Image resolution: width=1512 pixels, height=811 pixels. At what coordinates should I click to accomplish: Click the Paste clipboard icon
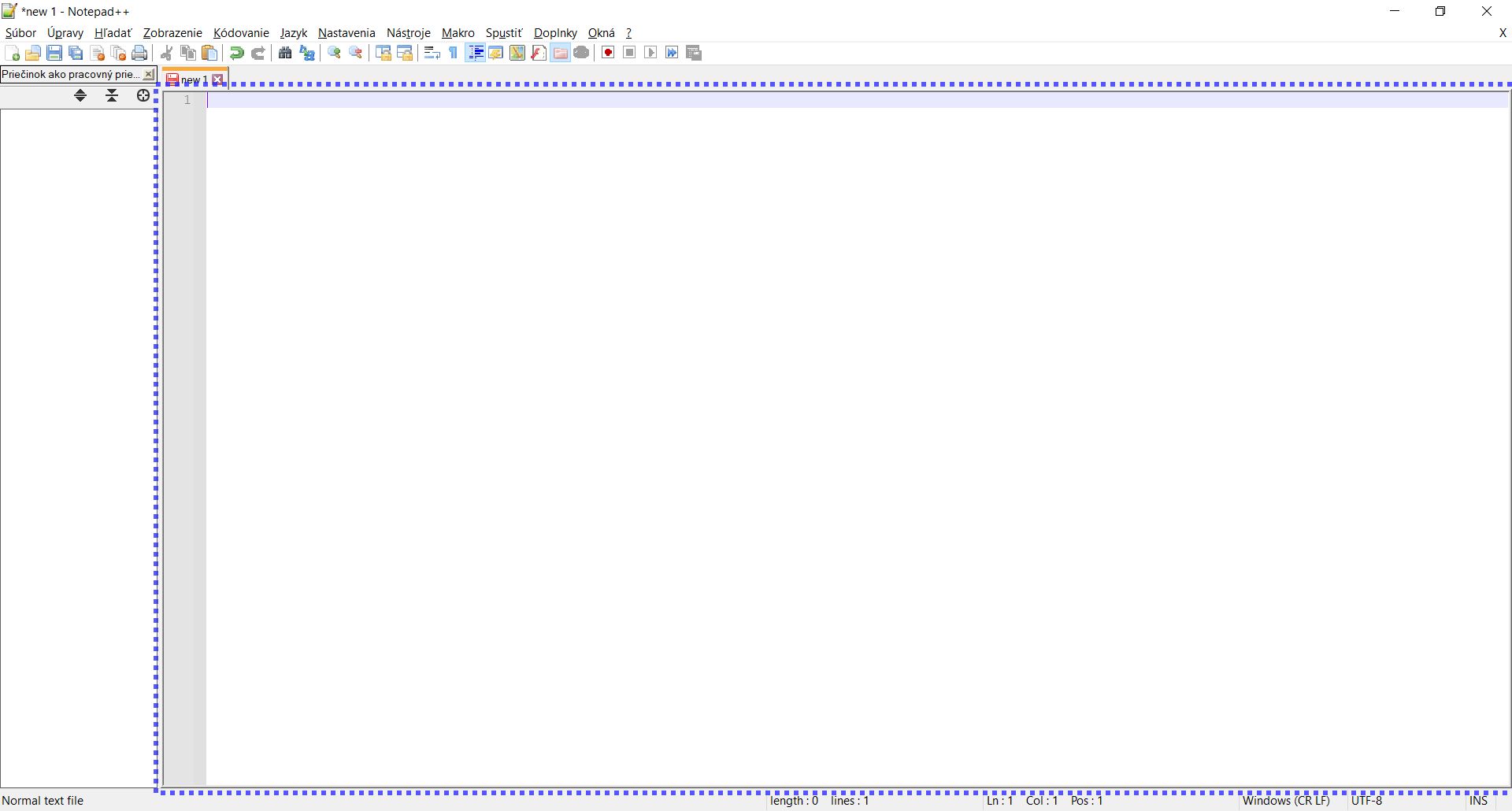pyautogui.click(x=209, y=53)
